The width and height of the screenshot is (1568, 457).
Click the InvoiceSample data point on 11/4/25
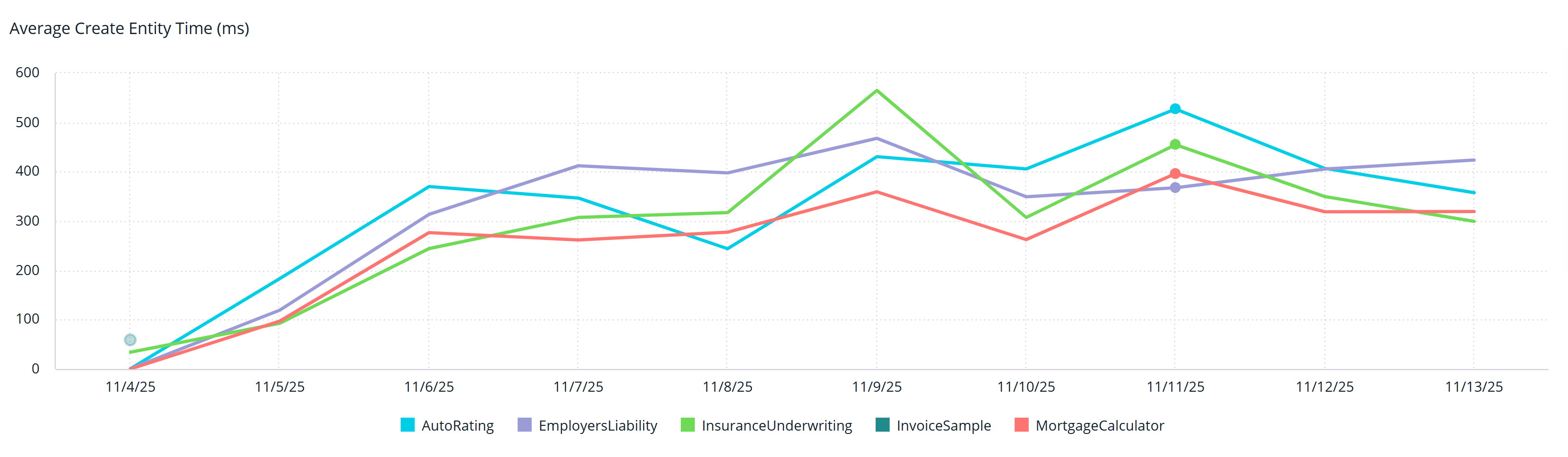click(x=130, y=340)
